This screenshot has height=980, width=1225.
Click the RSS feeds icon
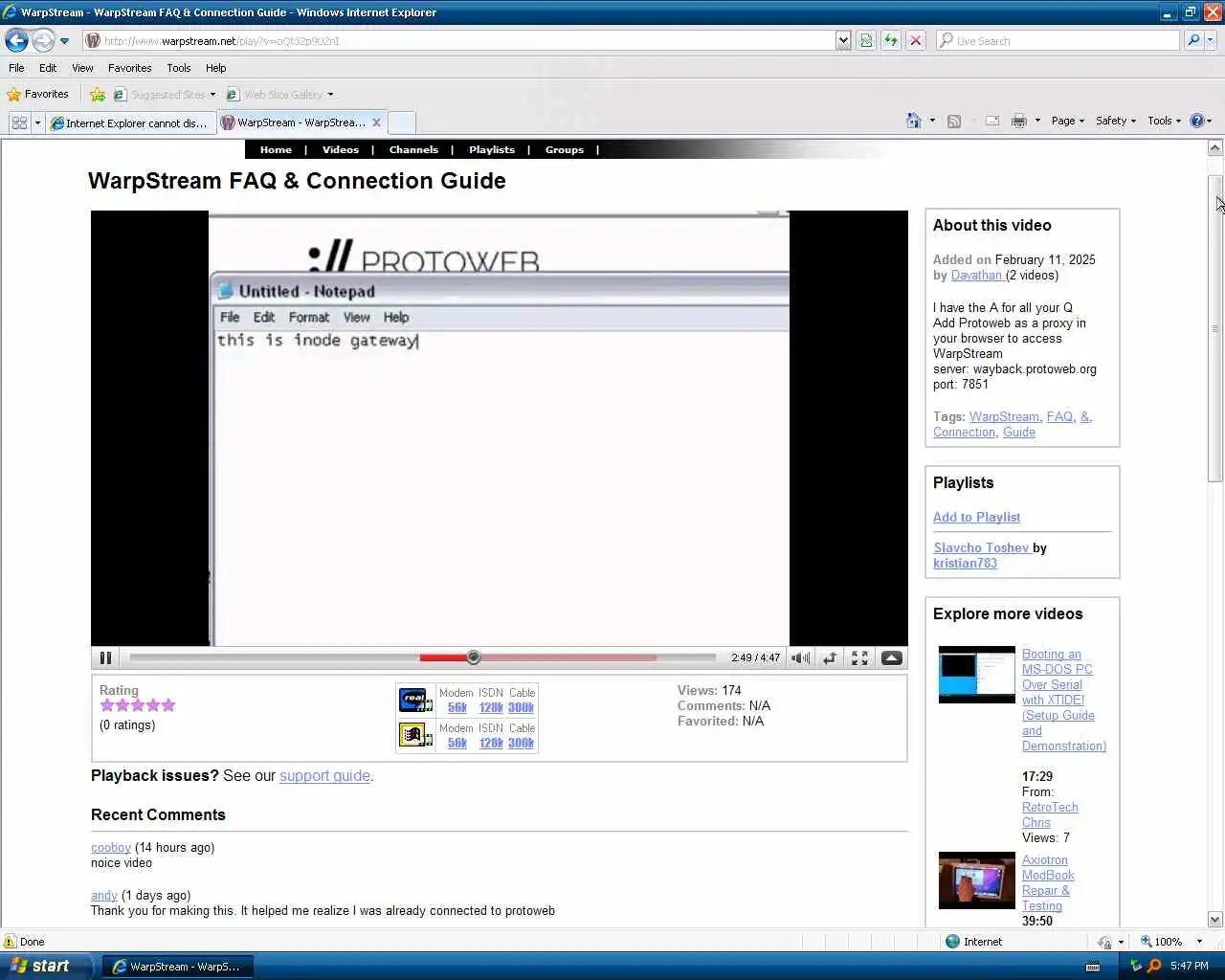coord(954,121)
